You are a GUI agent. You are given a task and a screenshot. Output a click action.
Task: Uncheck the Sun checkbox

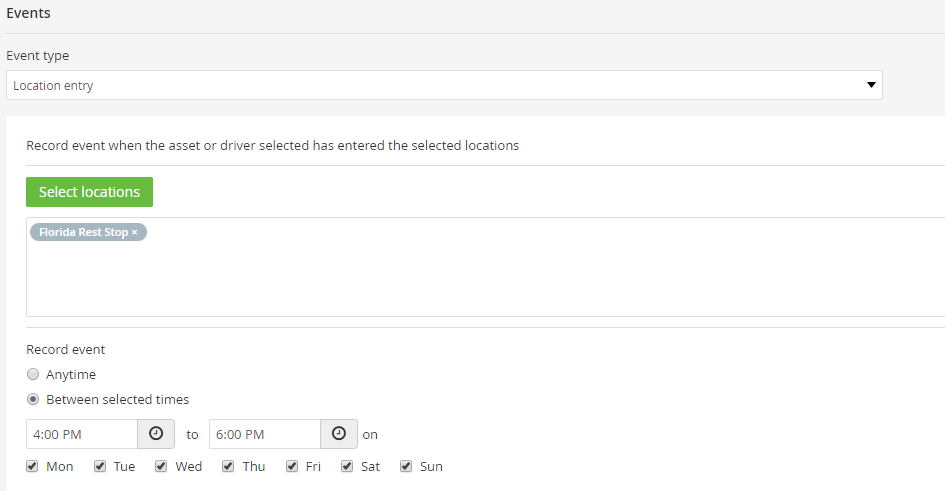(x=406, y=466)
